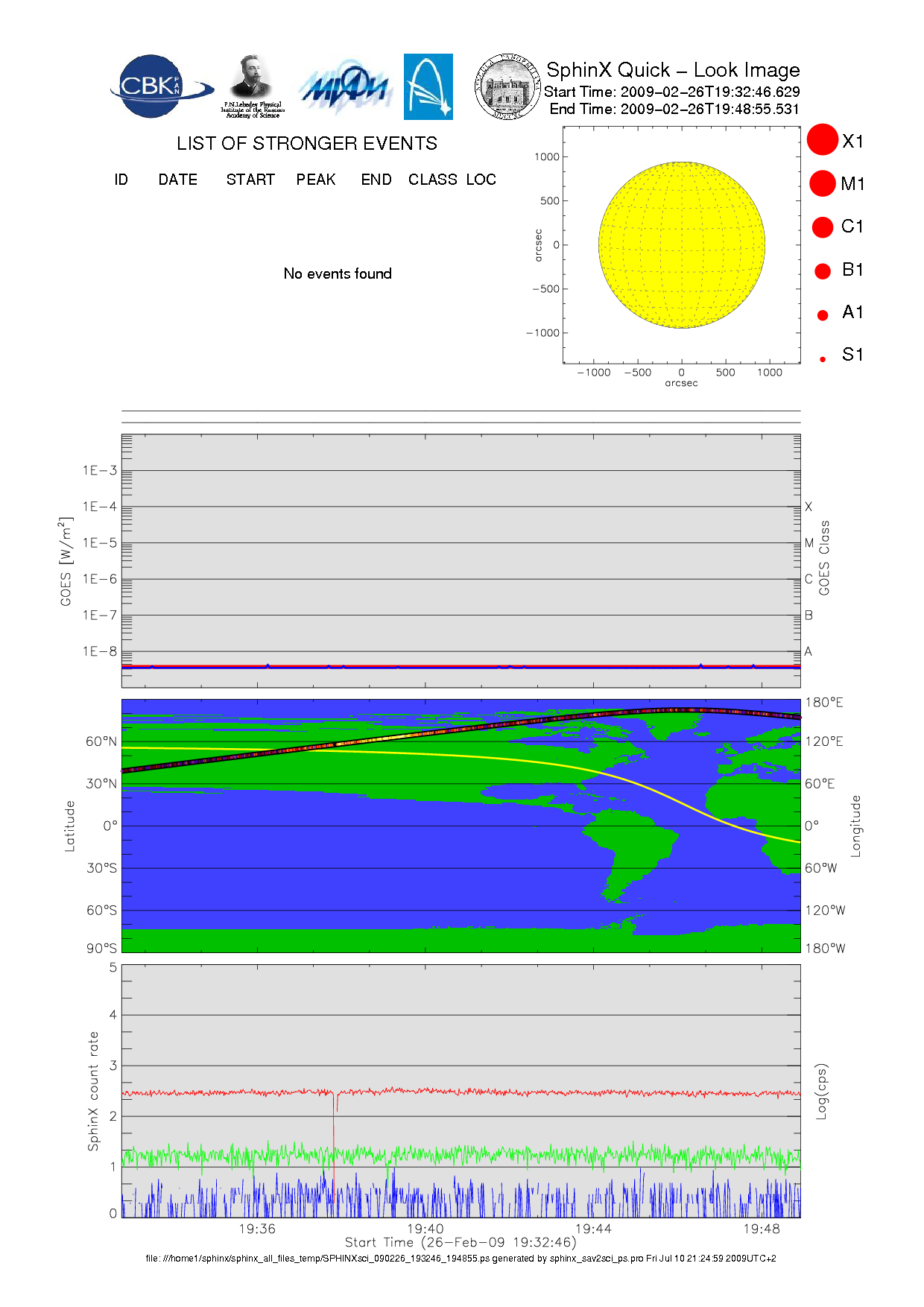The height and width of the screenshot is (1307, 924).
Task: Click the B1 red legend circle
Action: point(823,271)
